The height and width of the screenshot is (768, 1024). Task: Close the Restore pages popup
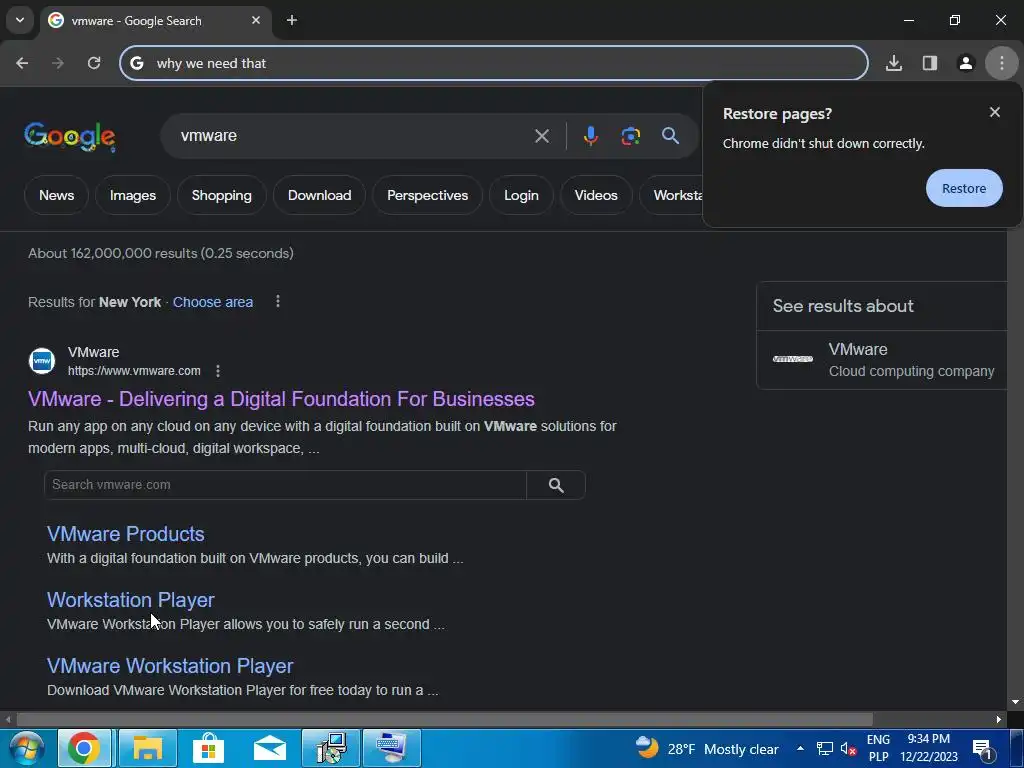click(995, 112)
